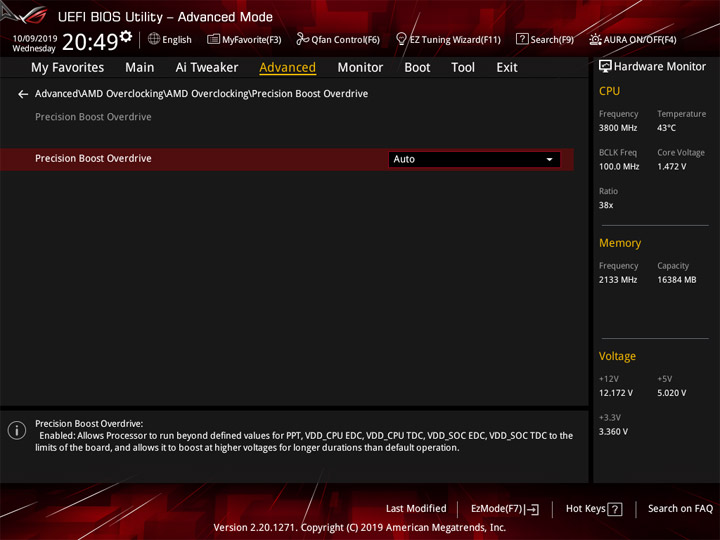
Task: Switch to the Main tab
Action: [x=140, y=68]
